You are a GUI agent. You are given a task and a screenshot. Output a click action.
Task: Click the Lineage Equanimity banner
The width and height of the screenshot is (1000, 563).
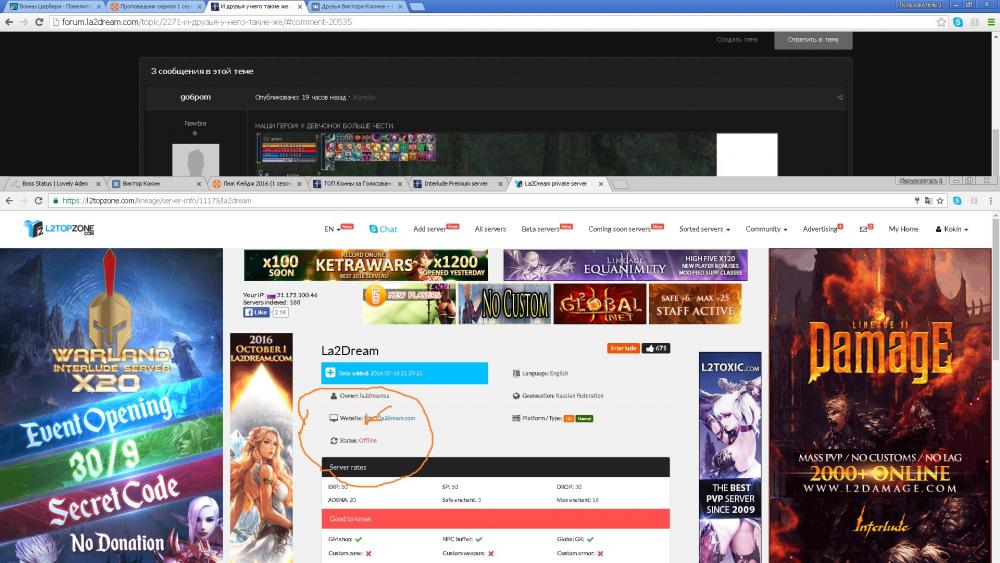coord(625,265)
